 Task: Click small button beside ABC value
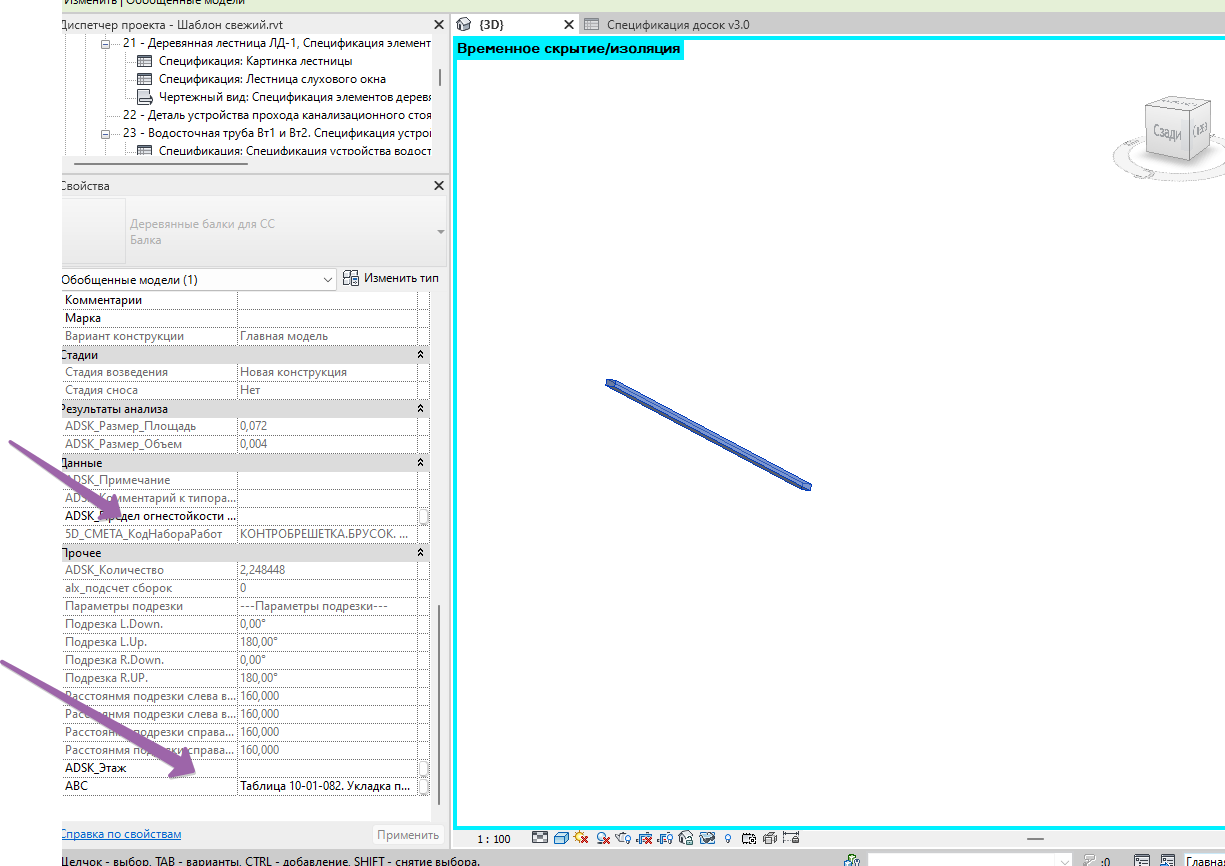click(423, 787)
